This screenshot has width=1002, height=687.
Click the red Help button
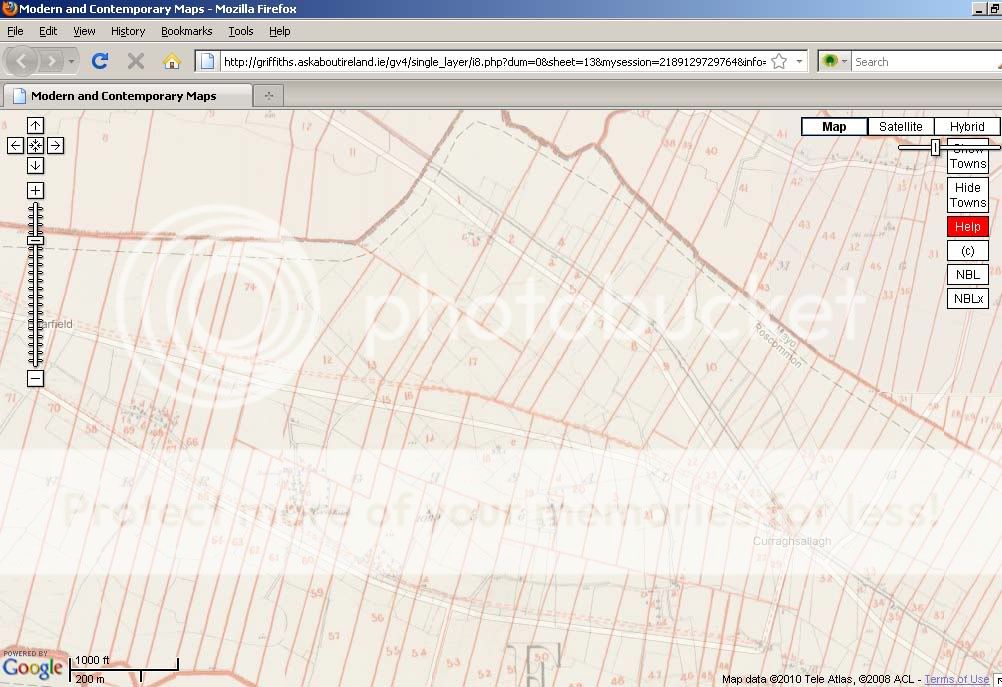tap(967, 226)
